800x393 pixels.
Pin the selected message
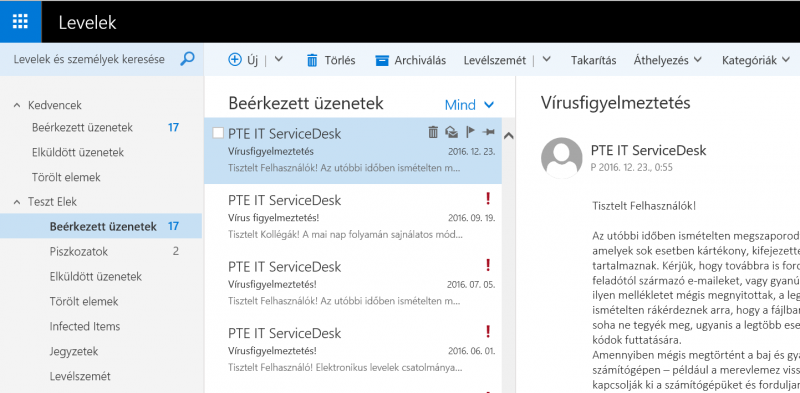488,133
